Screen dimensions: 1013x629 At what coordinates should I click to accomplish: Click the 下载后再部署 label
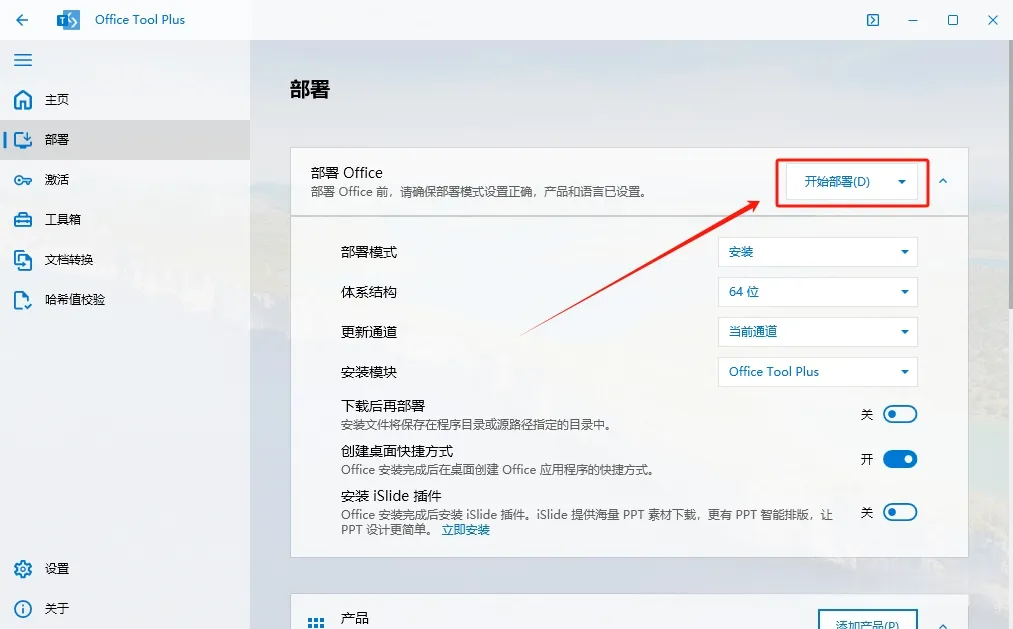382,406
